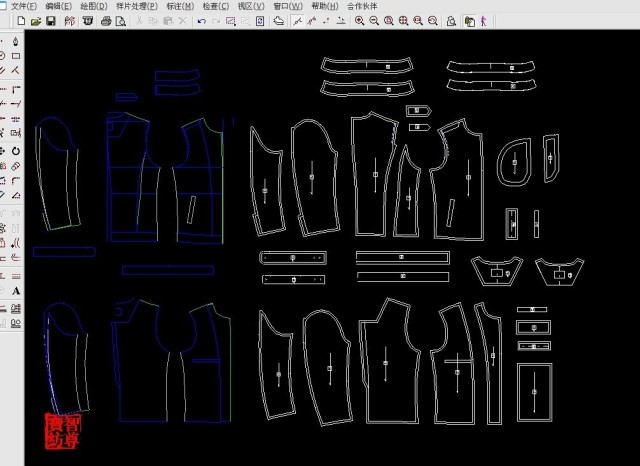Screen dimensions: 640x466
Task: Click the Zoom In magnifier icon
Action: point(359,21)
